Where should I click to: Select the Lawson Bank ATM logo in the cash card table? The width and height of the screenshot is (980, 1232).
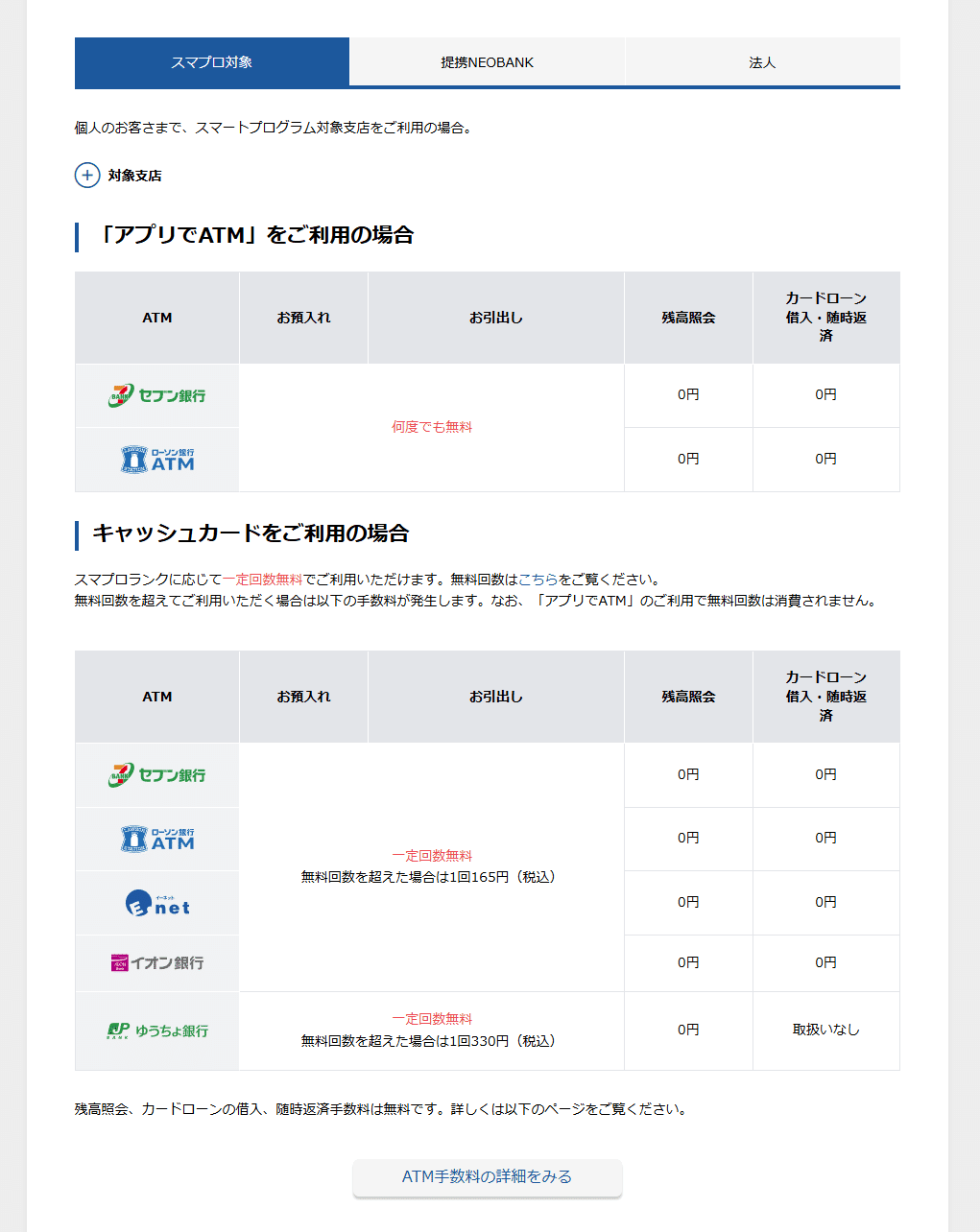tap(156, 839)
